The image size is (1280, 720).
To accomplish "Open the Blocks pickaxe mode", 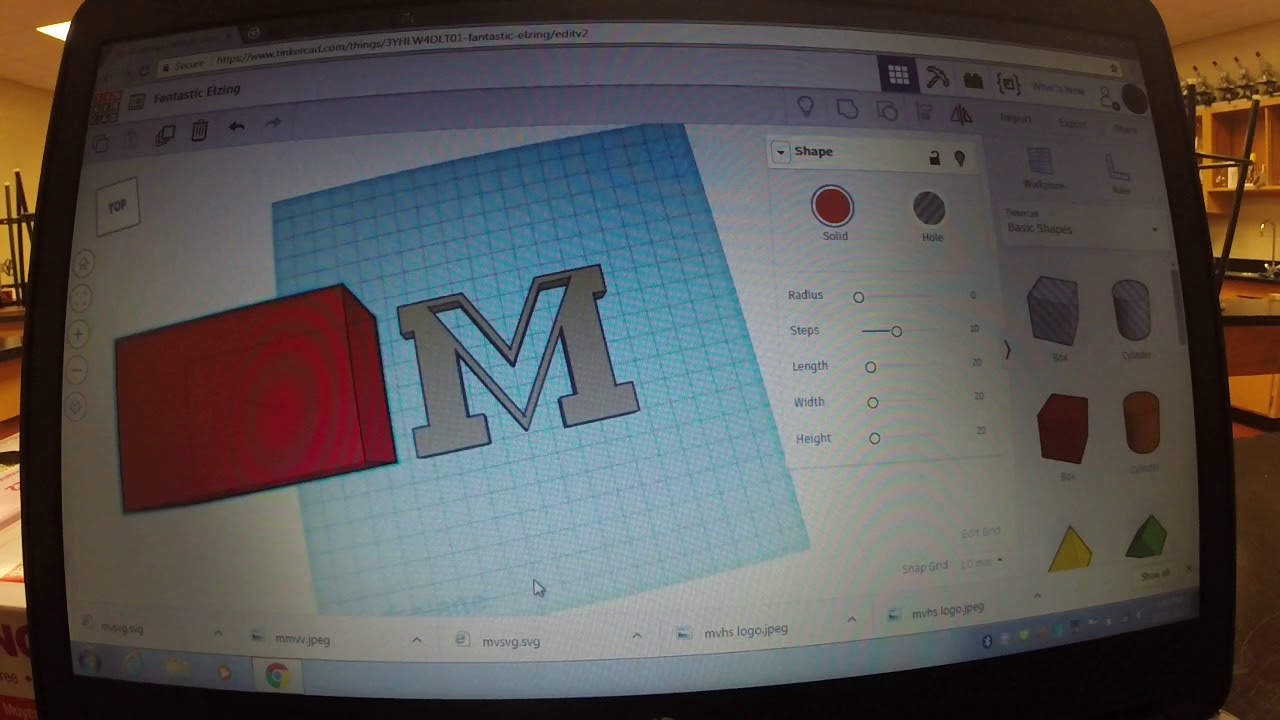I will click(937, 77).
